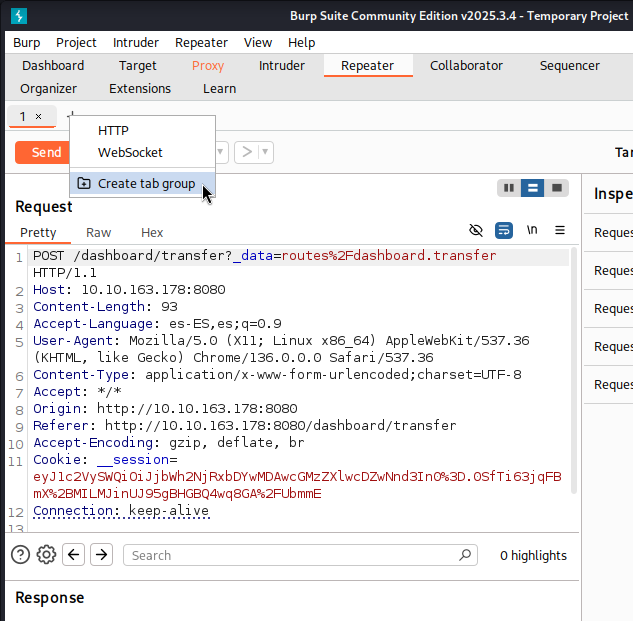This screenshot has width=633, height=621.
Task: Send the request with Send button
Action: click(x=43, y=152)
